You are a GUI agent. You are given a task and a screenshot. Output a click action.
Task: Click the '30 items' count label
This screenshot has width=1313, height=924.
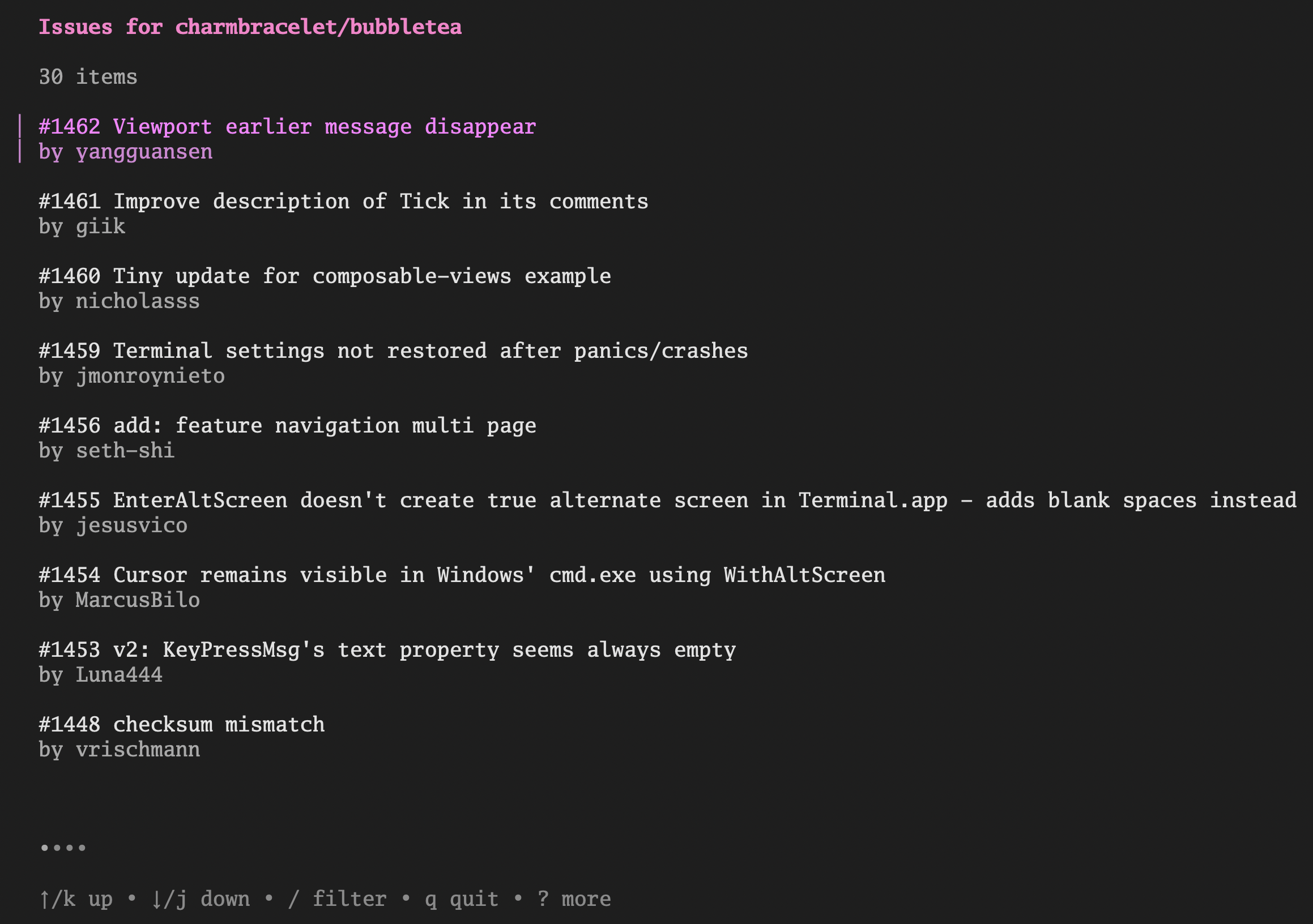click(88, 77)
